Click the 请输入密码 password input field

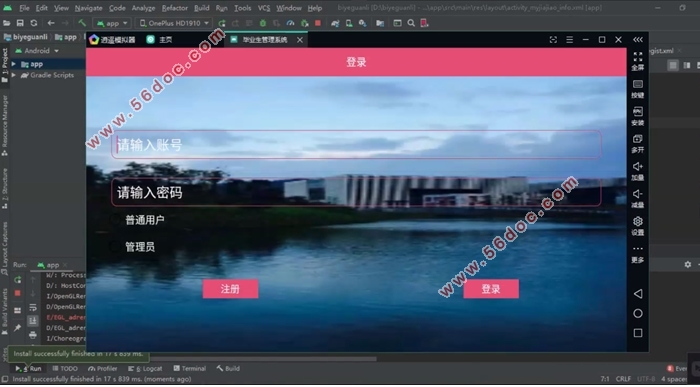point(356,192)
